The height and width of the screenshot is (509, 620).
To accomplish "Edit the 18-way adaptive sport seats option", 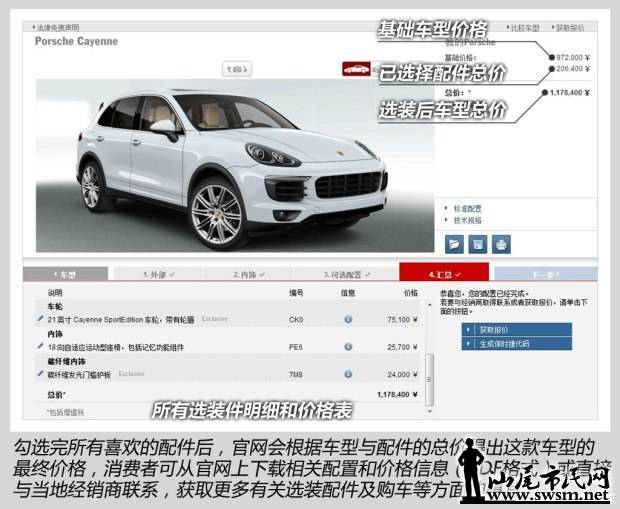I will click(40, 346).
